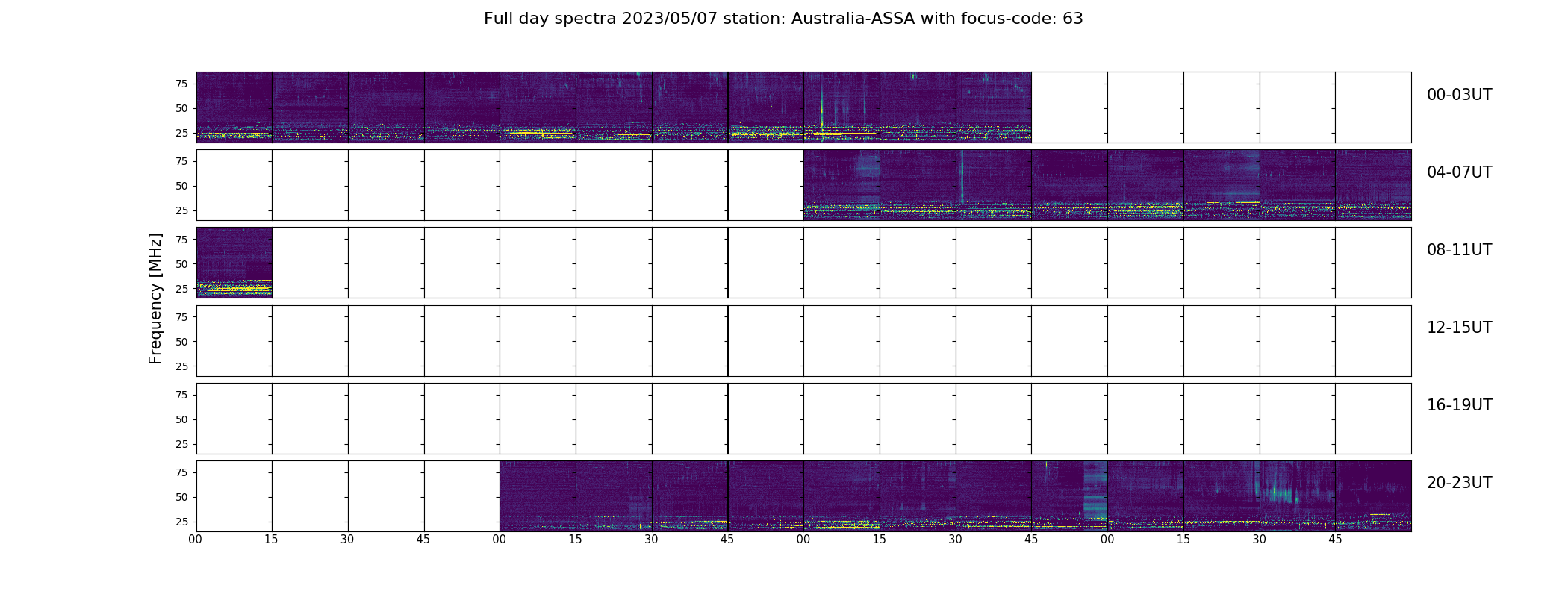Screen dimensions: 1568x597
Task: Open the 00:15-00:30 UT spectrogram panel
Action: tap(311, 107)
